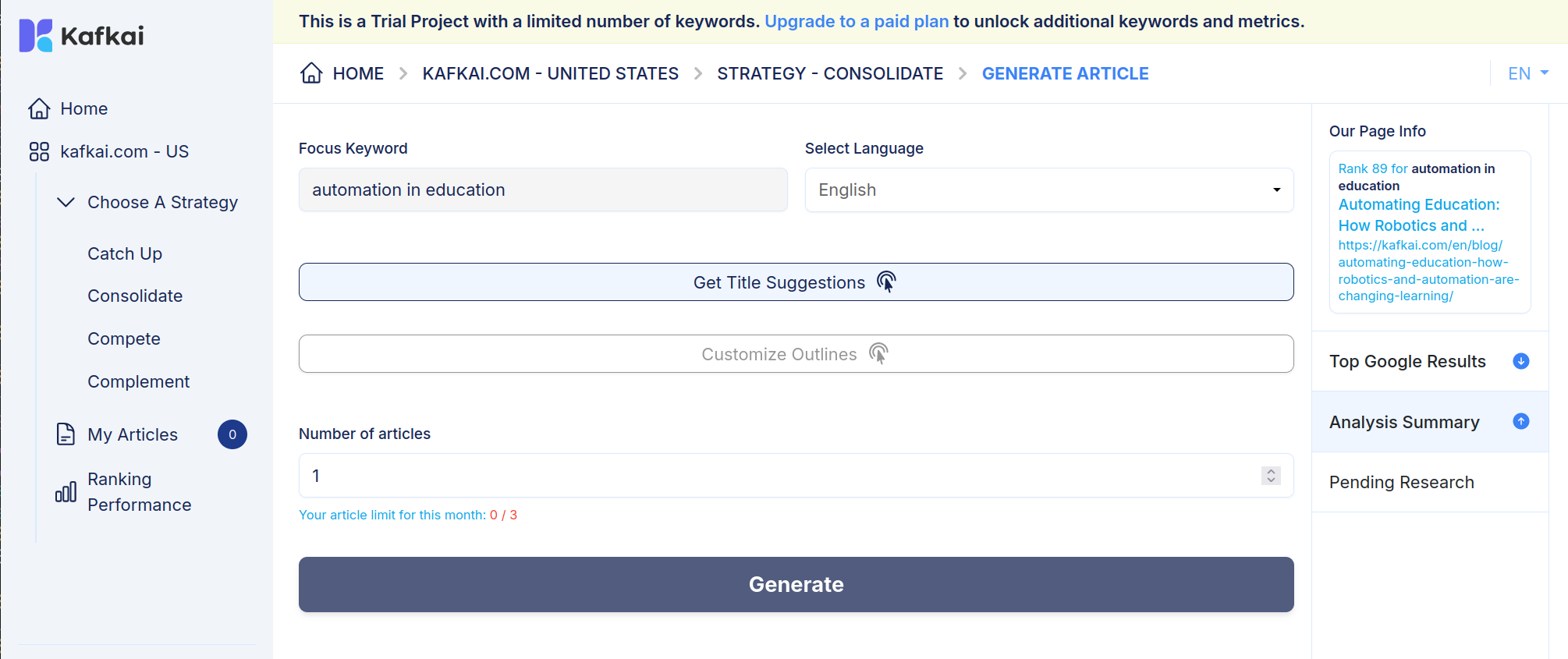Click the article limit 0 / 3 text
The height and width of the screenshot is (659, 1568).
pyautogui.click(x=503, y=515)
